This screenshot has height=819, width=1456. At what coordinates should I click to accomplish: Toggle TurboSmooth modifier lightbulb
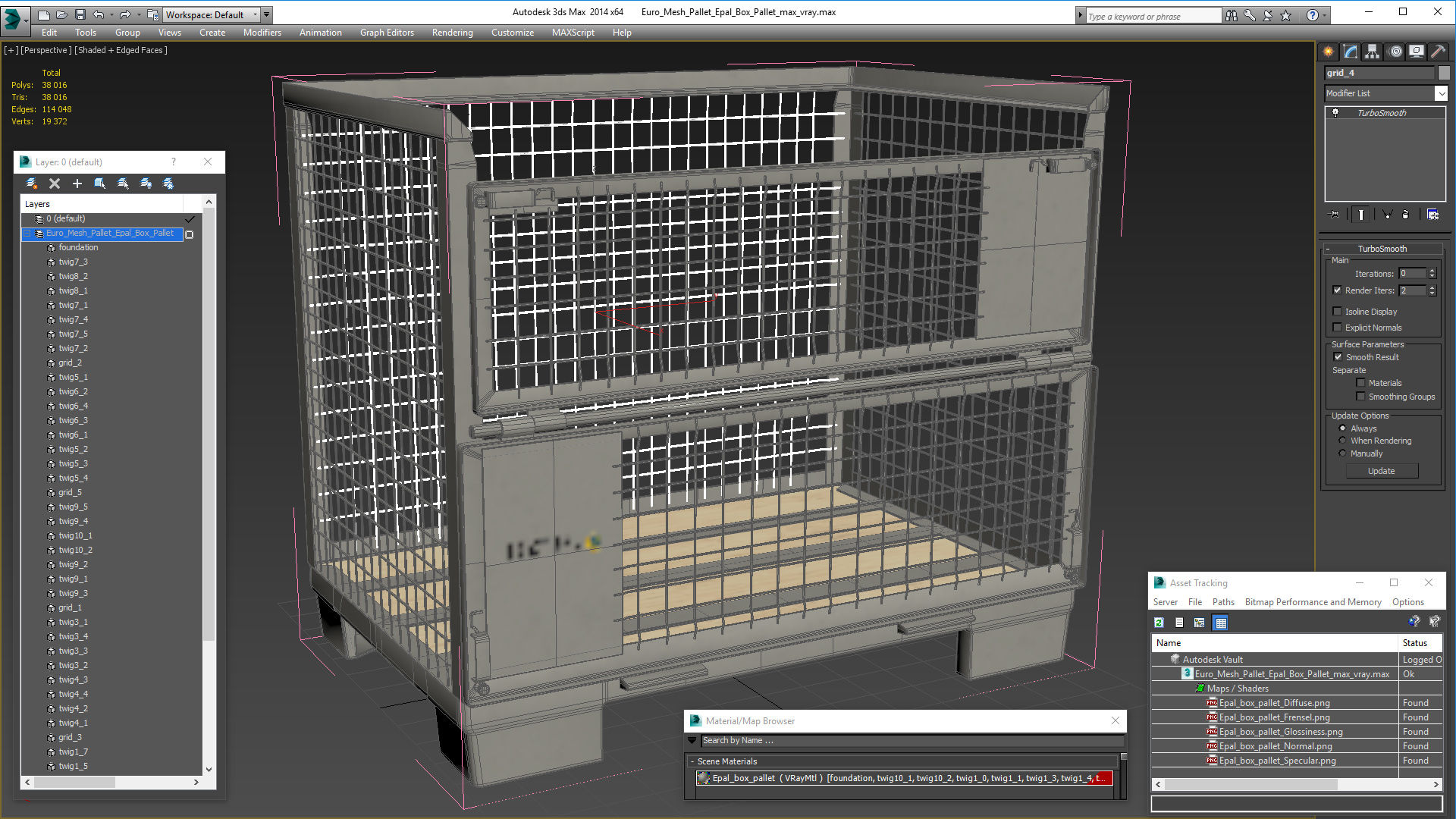1336,113
